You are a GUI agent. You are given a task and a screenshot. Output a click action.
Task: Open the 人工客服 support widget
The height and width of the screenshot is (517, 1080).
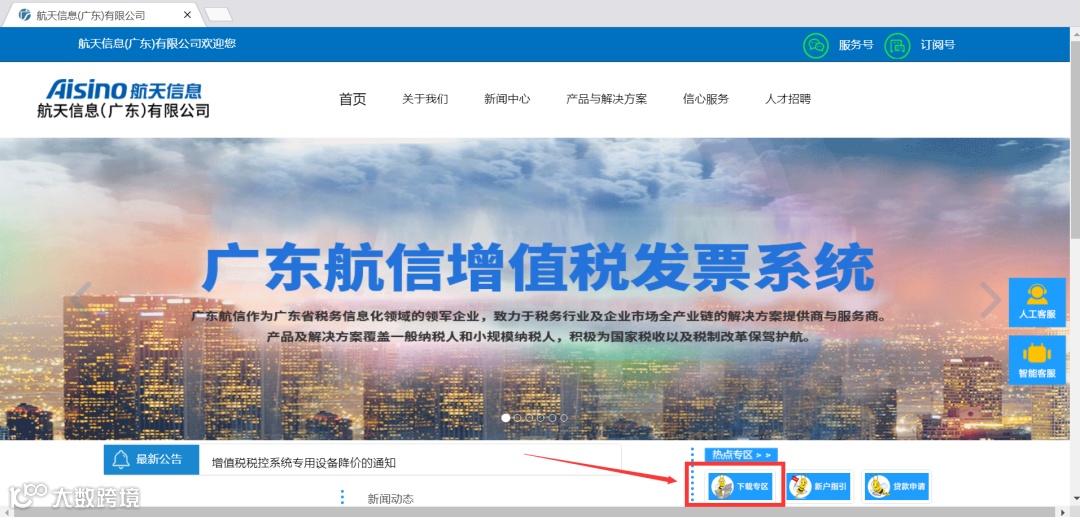1037,302
